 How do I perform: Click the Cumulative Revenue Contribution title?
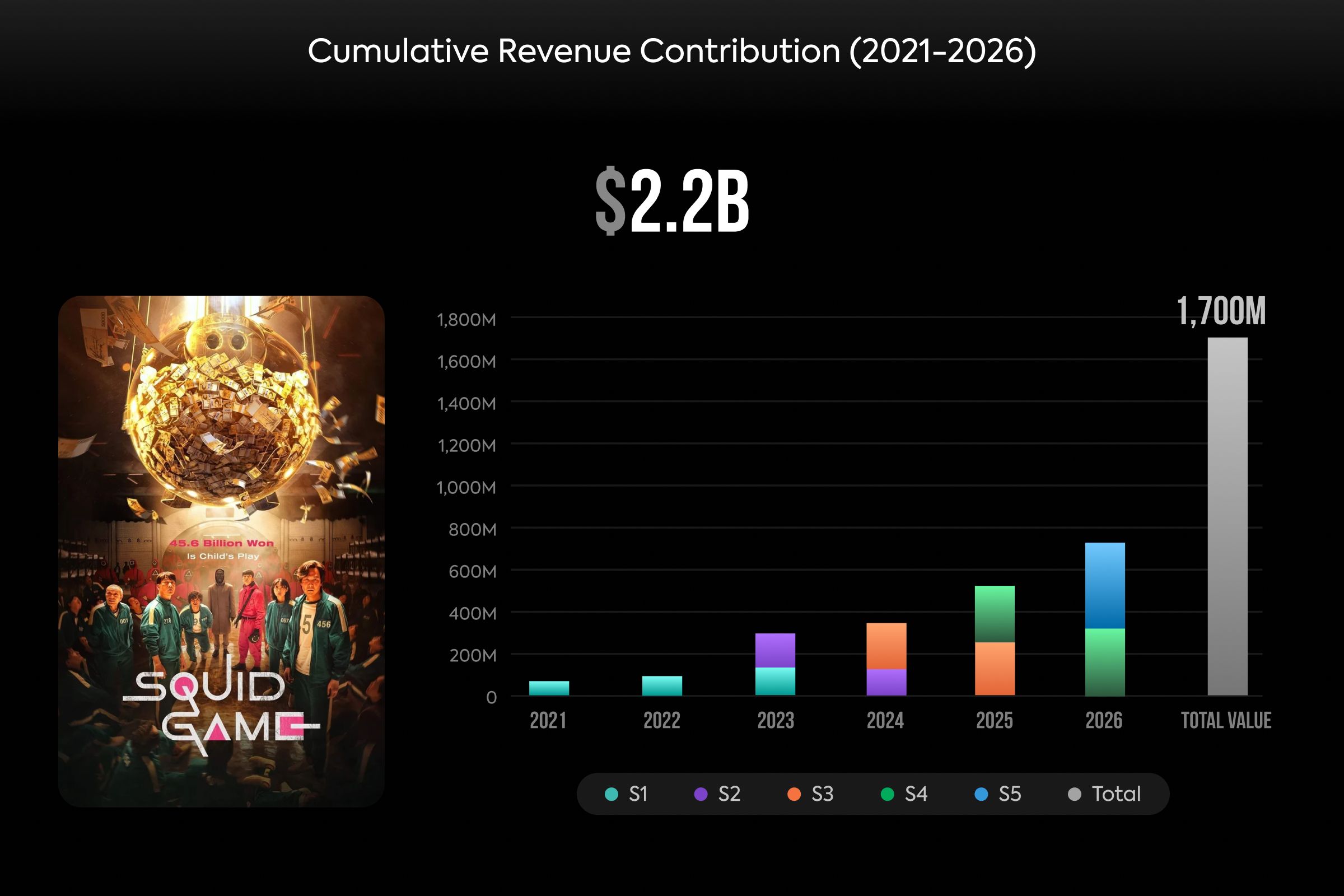(x=672, y=52)
